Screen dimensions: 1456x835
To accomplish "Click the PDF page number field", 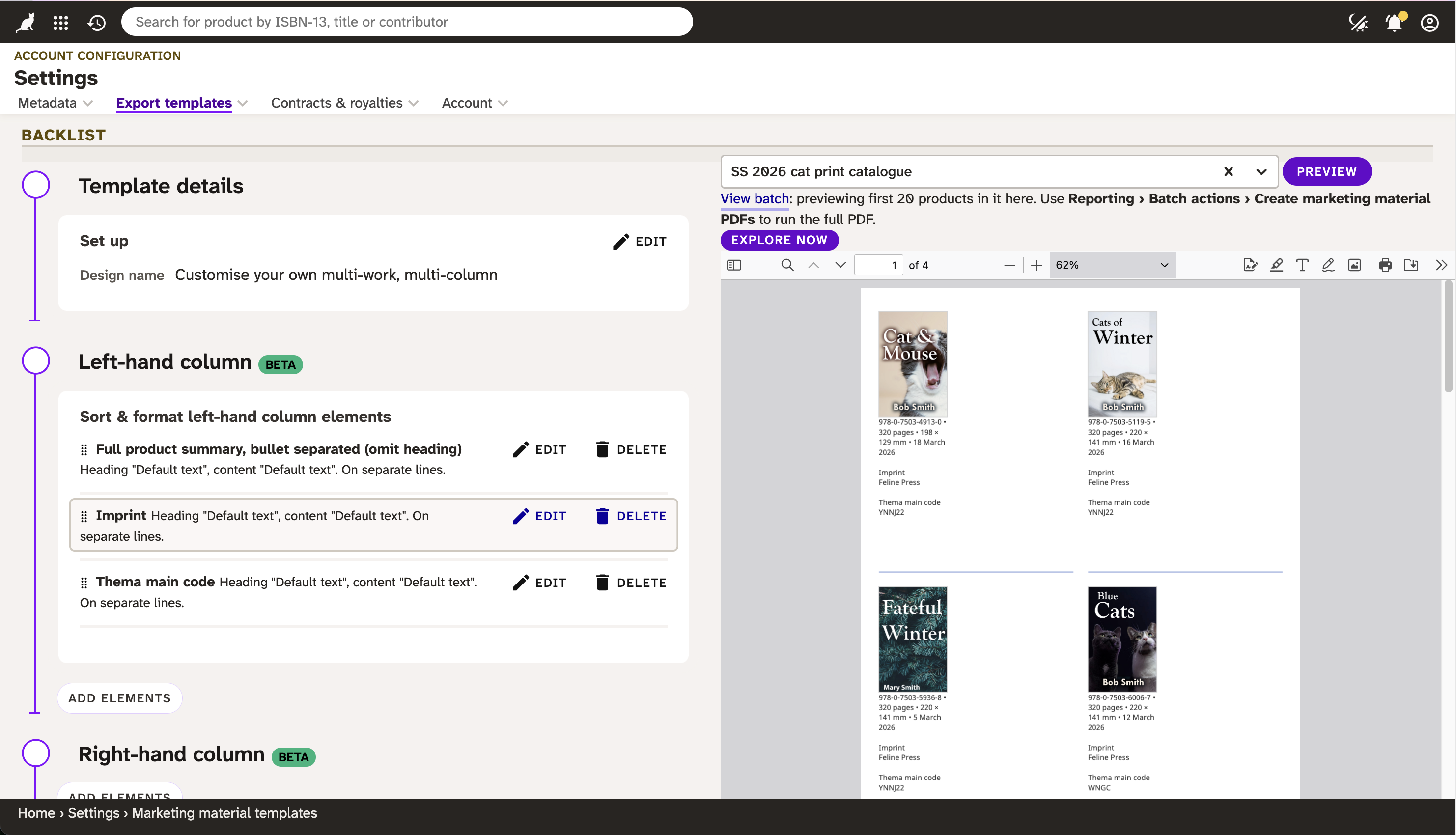I will (x=878, y=265).
